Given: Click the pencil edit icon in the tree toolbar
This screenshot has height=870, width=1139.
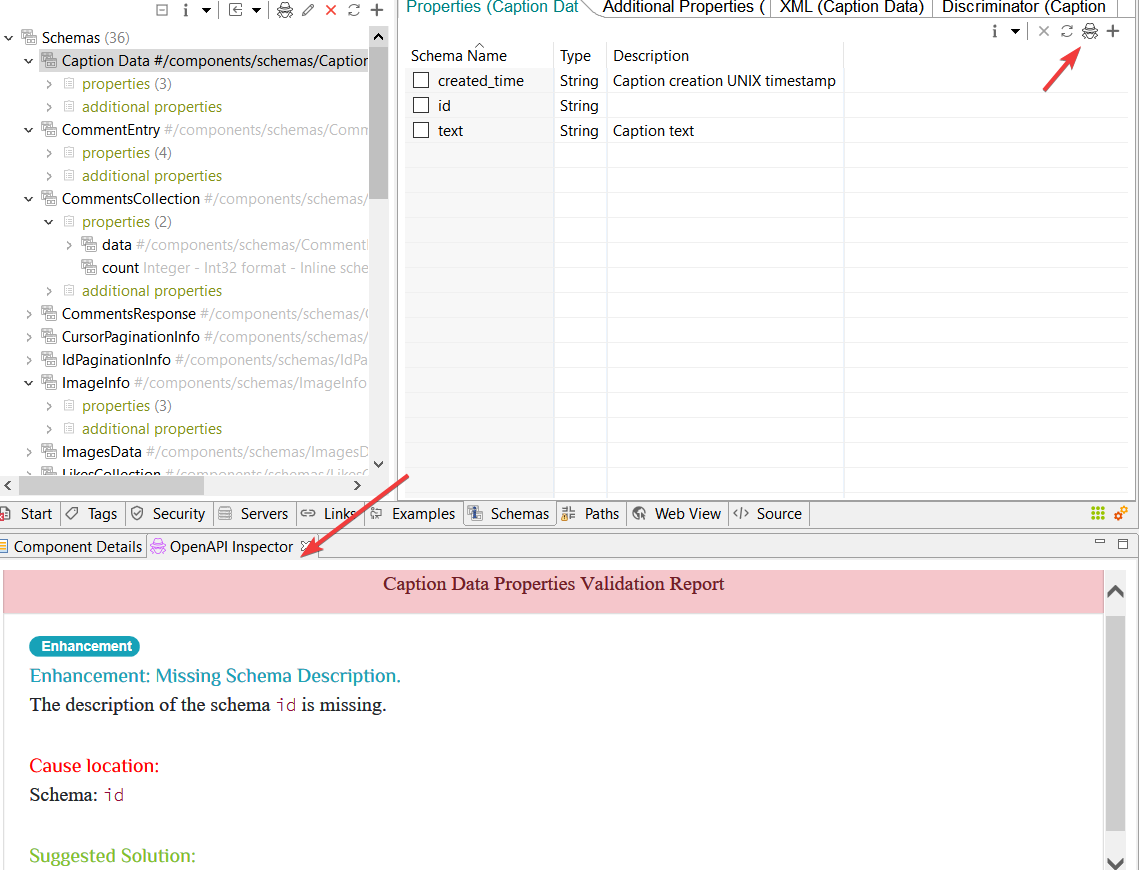Looking at the screenshot, I should tap(308, 10).
